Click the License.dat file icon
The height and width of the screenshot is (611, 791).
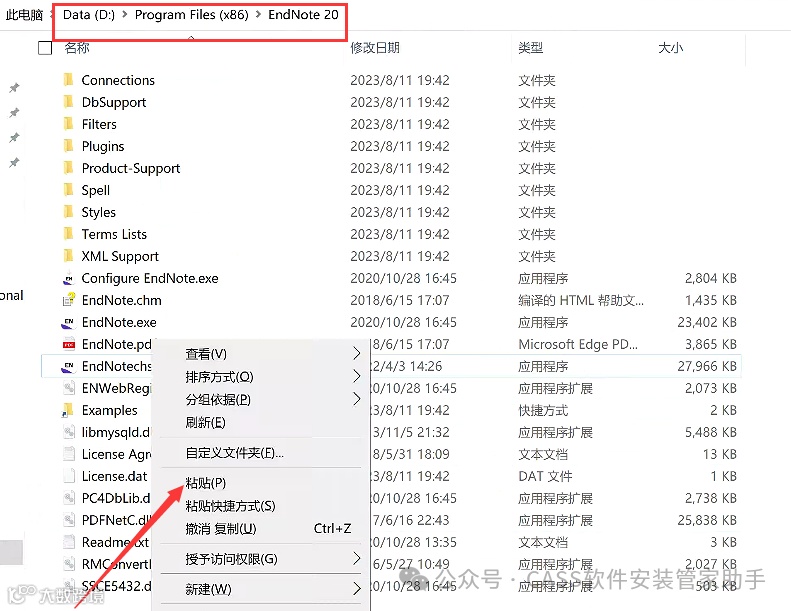pos(69,476)
